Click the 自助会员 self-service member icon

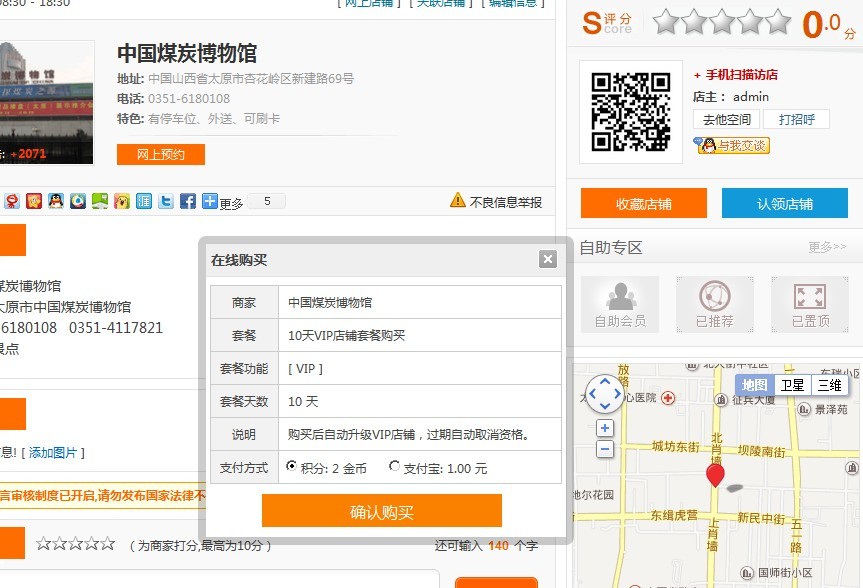[620, 304]
